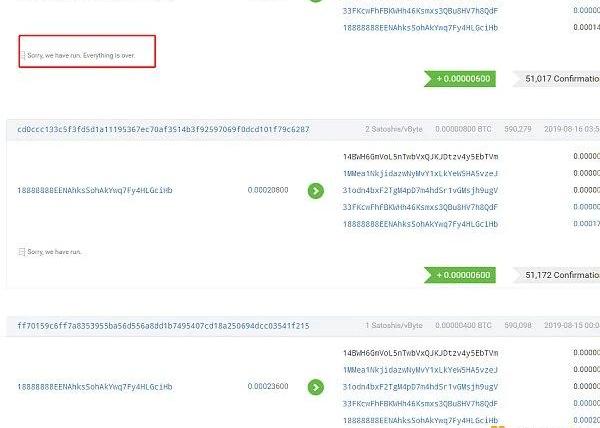The width and height of the screenshot is (600, 428).
Task: Click the +0.00000600 badge above 51,172 Confirmations
Action: pyautogui.click(x=460, y=275)
